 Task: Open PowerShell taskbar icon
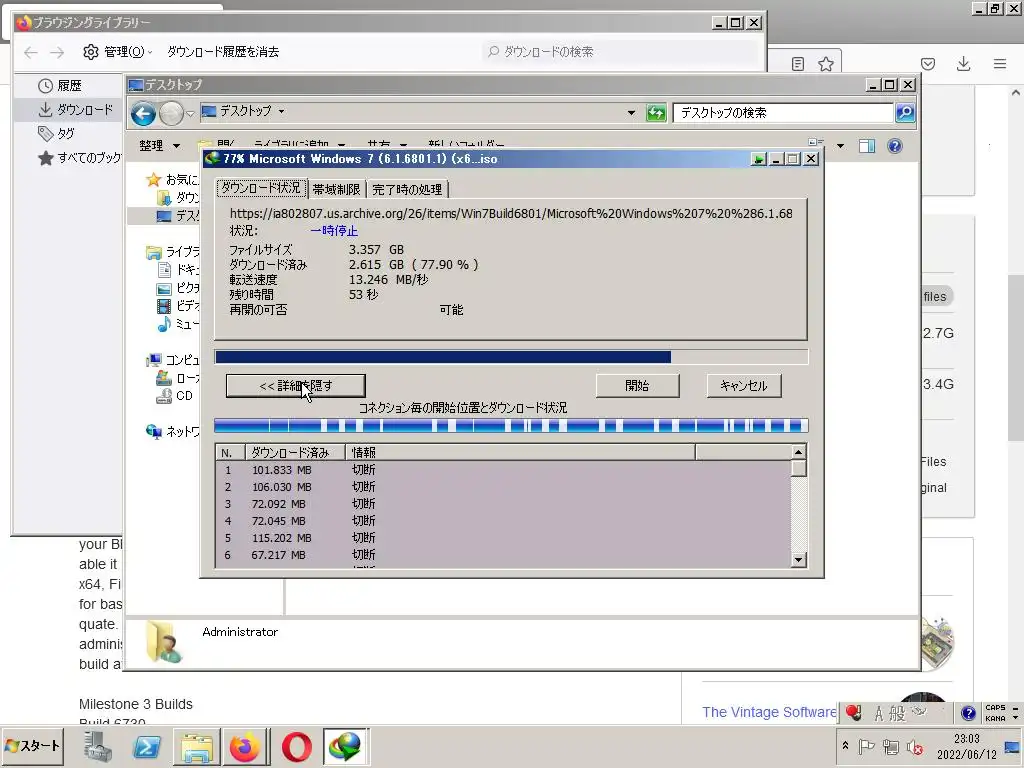147,746
